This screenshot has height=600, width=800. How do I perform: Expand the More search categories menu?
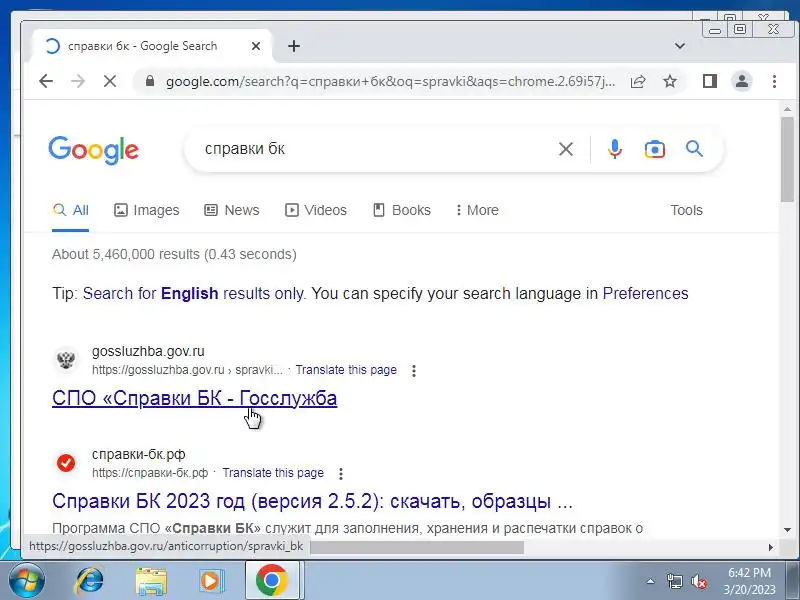click(477, 210)
